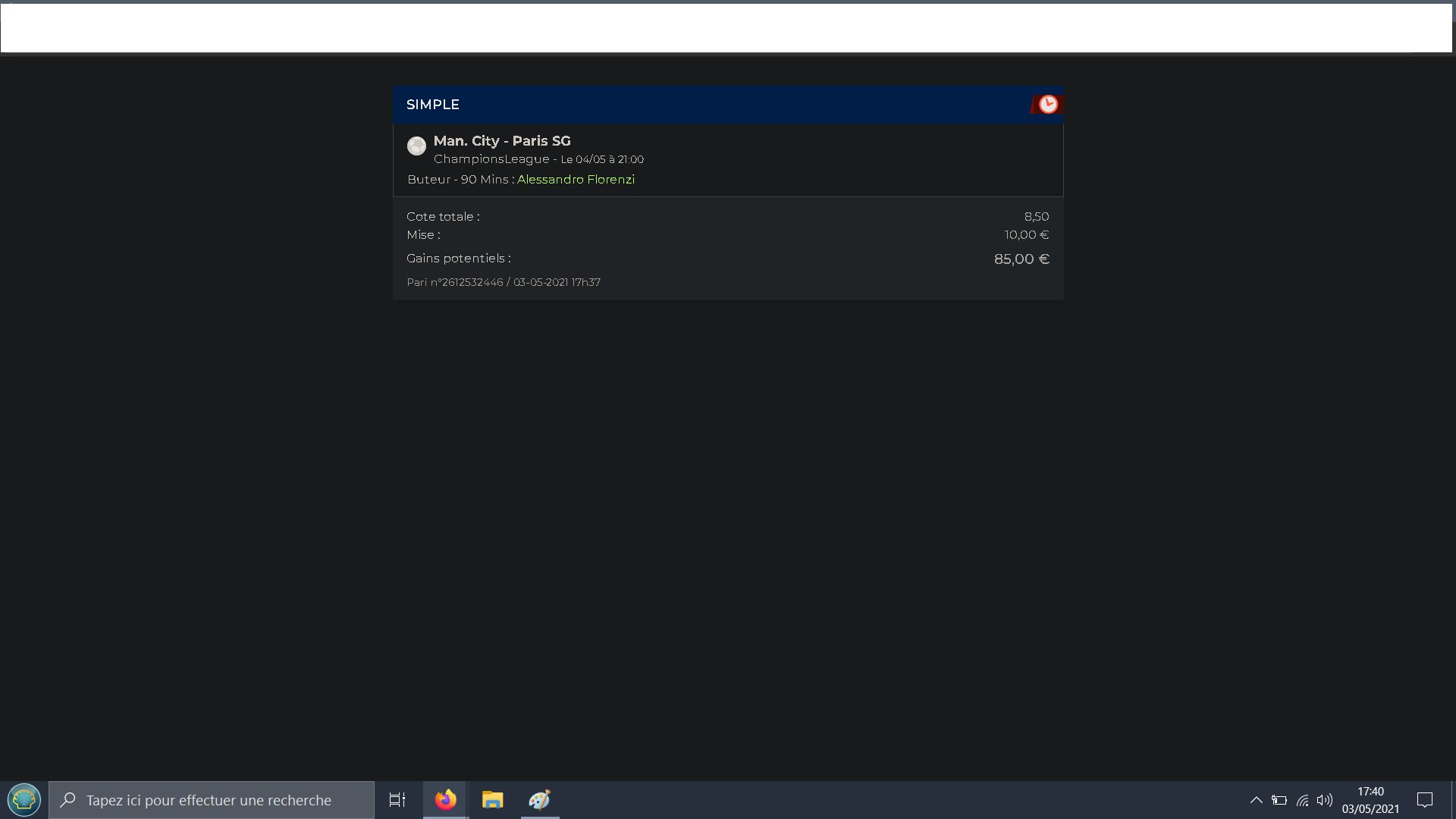Open the taskbar clock and date

[x=1370, y=800]
